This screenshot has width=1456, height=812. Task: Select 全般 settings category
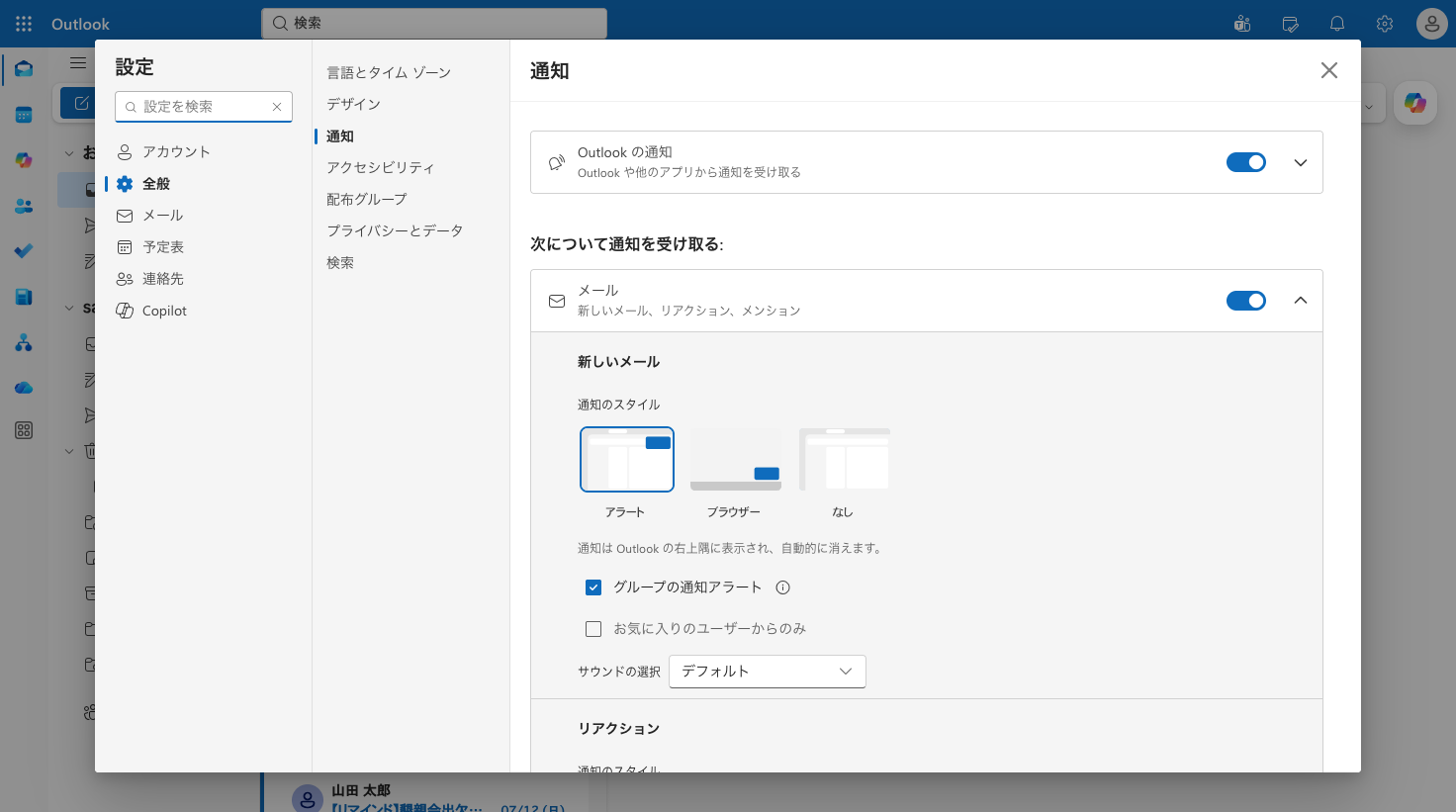pyautogui.click(x=204, y=184)
